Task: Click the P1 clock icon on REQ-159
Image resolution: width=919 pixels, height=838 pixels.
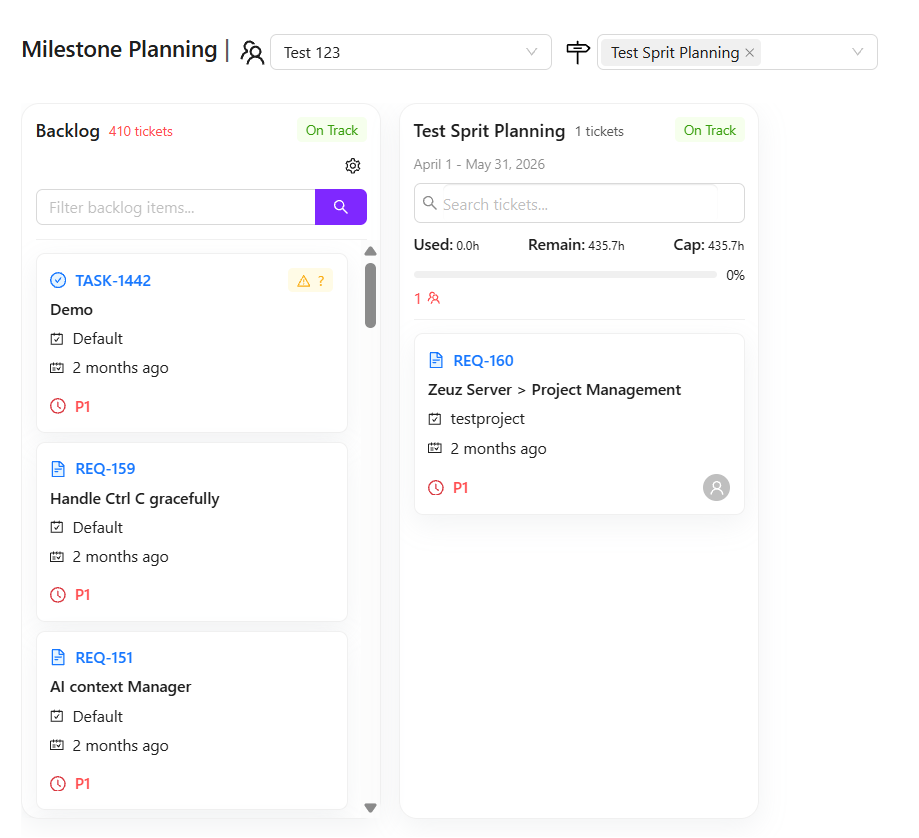Action: (x=58, y=595)
